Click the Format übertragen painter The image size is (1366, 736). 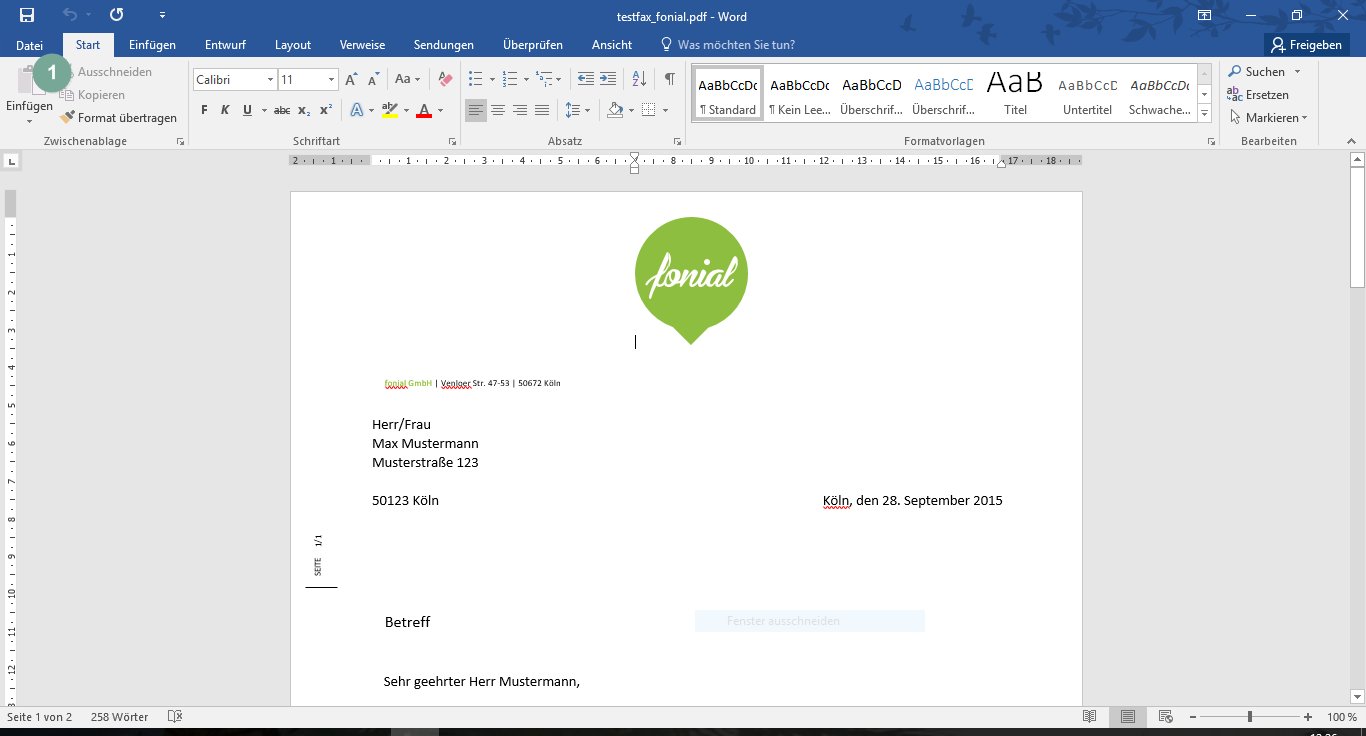click(118, 118)
